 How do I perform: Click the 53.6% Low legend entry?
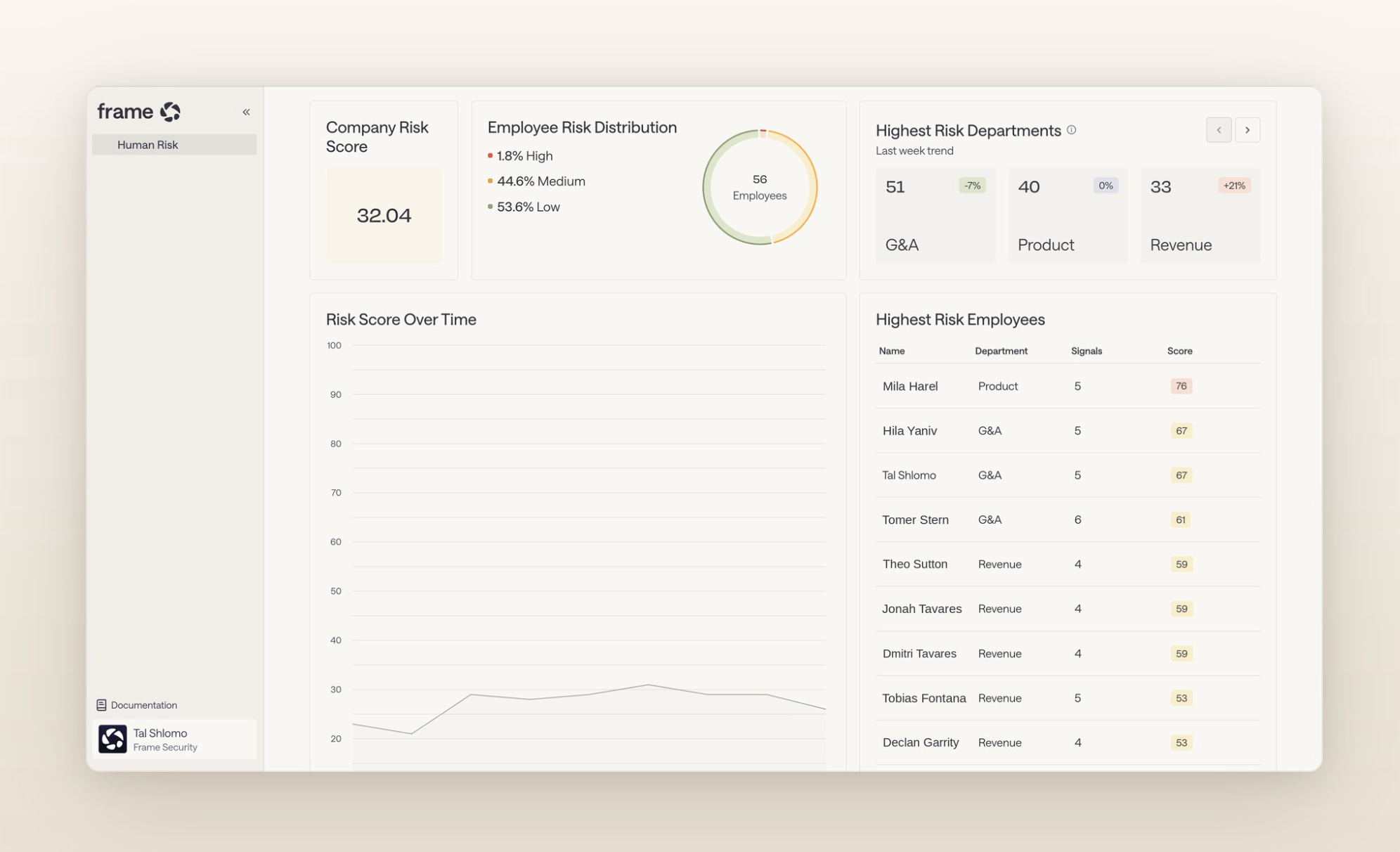524,207
